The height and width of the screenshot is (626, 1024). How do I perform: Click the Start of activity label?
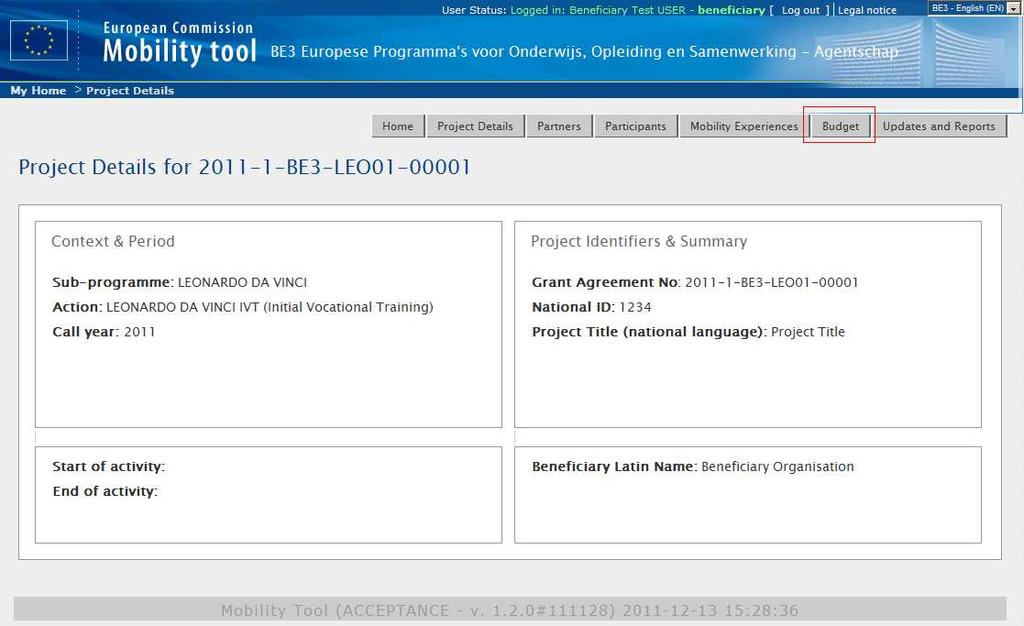pyautogui.click(x=108, y=467)
